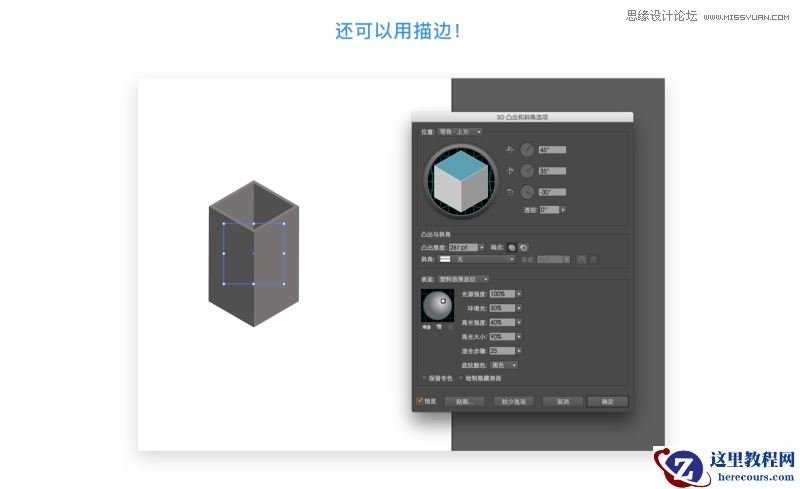The height and width of the screenshot is (489, 800).
Task: Open the extrude depth slider arrow
Action: click(482, 247)
